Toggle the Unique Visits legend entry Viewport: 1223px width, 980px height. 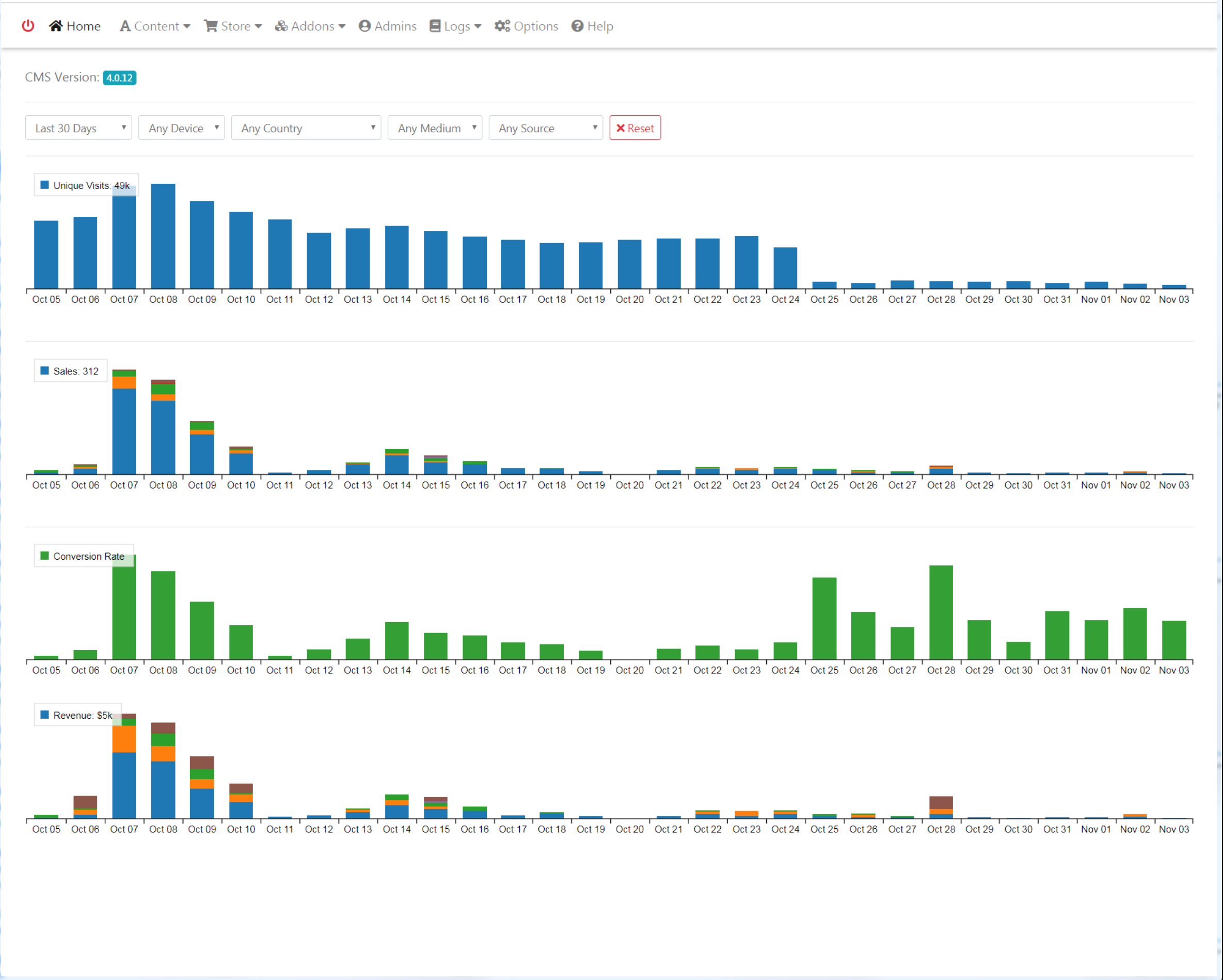click(x=85, y=185)
